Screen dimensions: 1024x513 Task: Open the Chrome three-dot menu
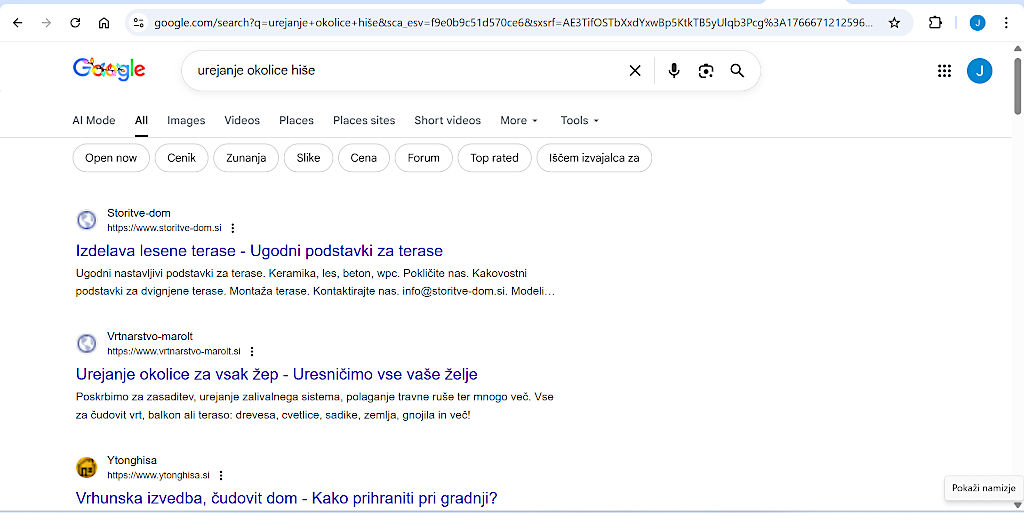click(1006, 23)
